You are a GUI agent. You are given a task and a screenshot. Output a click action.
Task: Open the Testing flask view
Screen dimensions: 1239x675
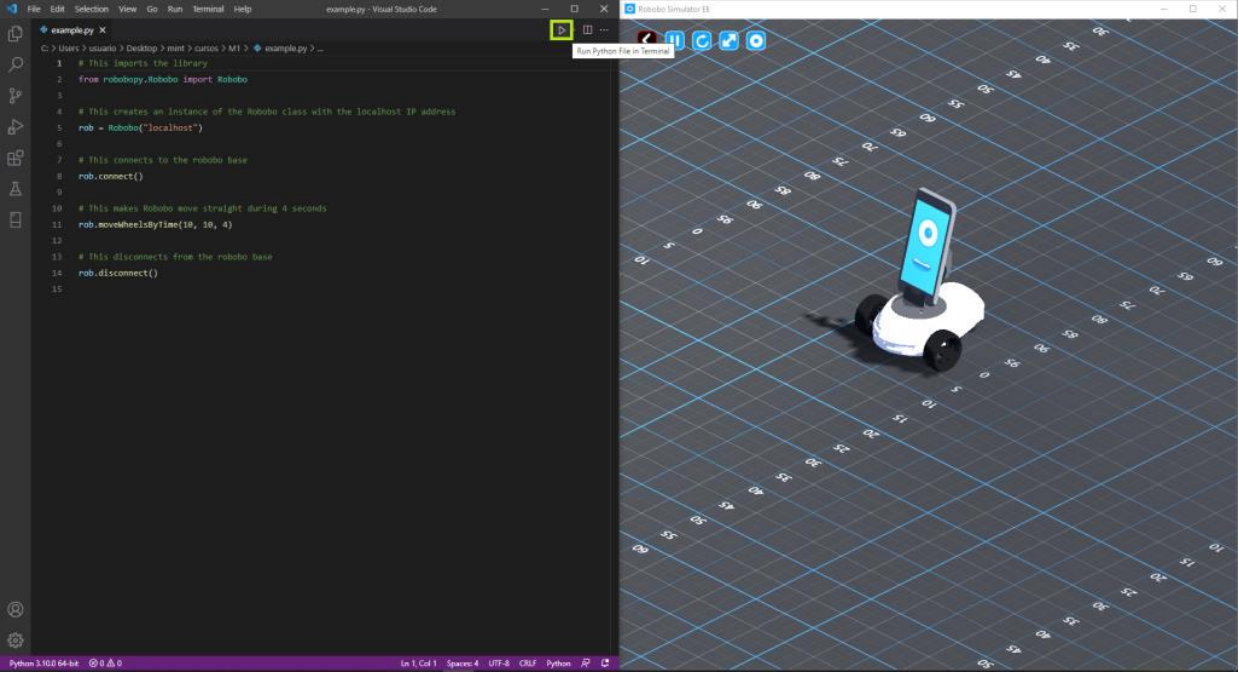[x=15, y=189]
